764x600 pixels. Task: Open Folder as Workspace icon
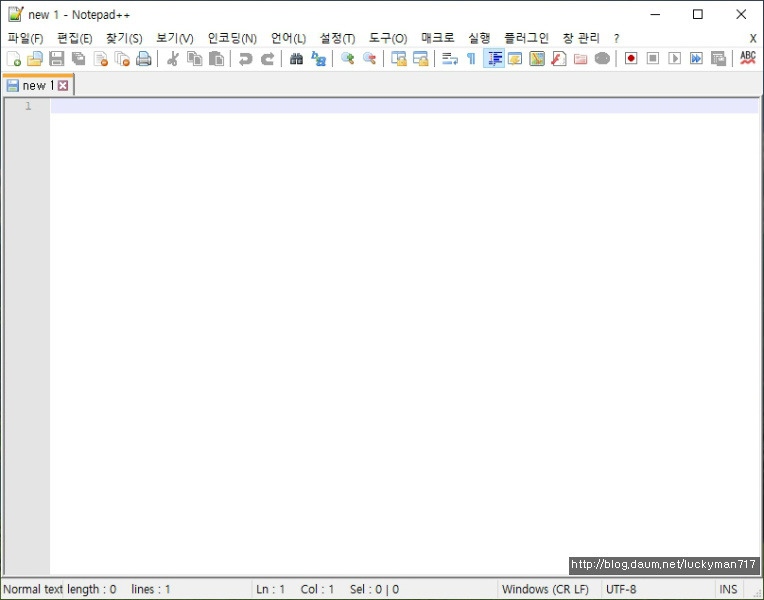click(580, 58)
